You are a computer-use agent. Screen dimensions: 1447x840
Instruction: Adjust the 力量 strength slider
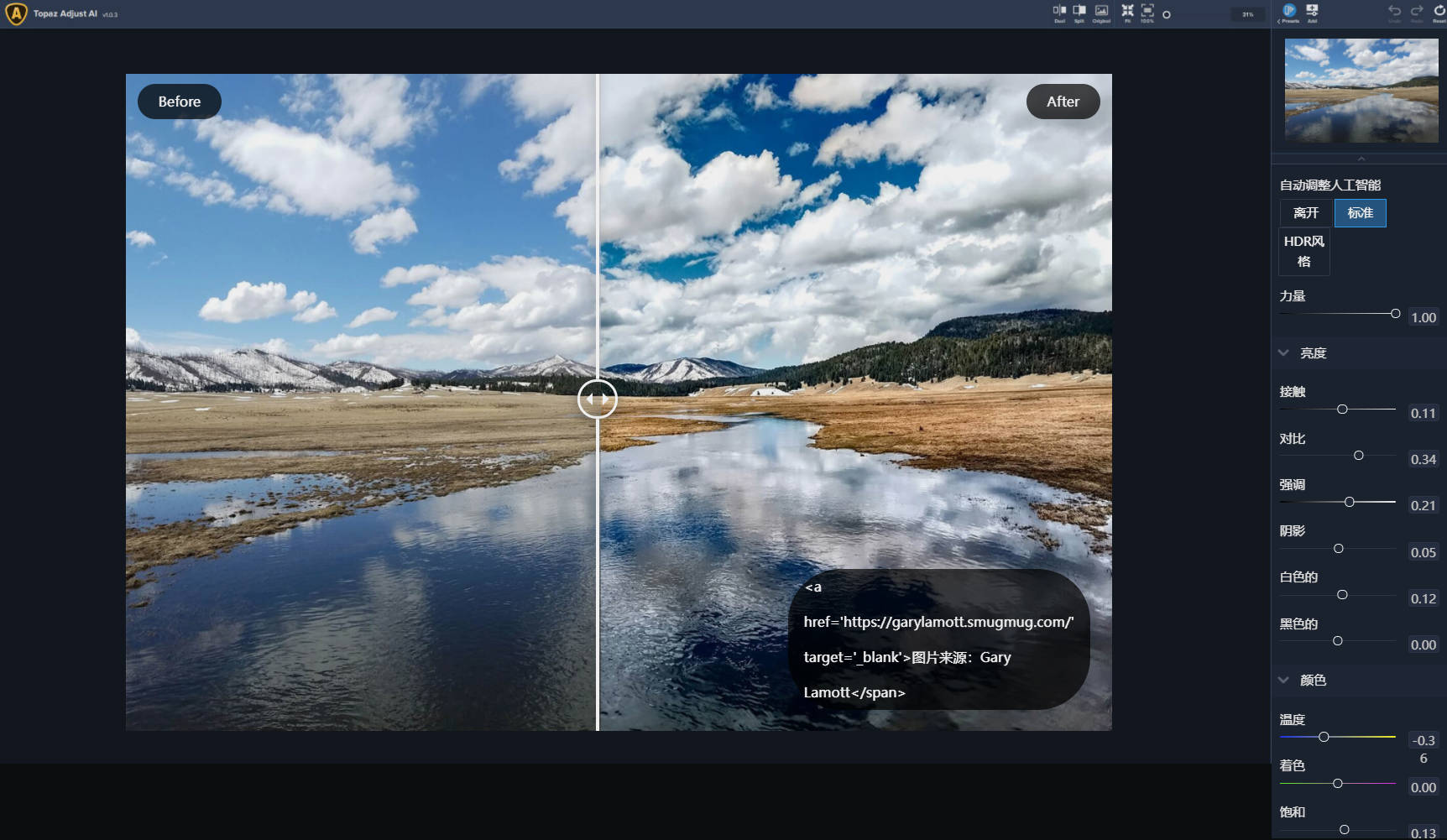[x=1395, y=314]
